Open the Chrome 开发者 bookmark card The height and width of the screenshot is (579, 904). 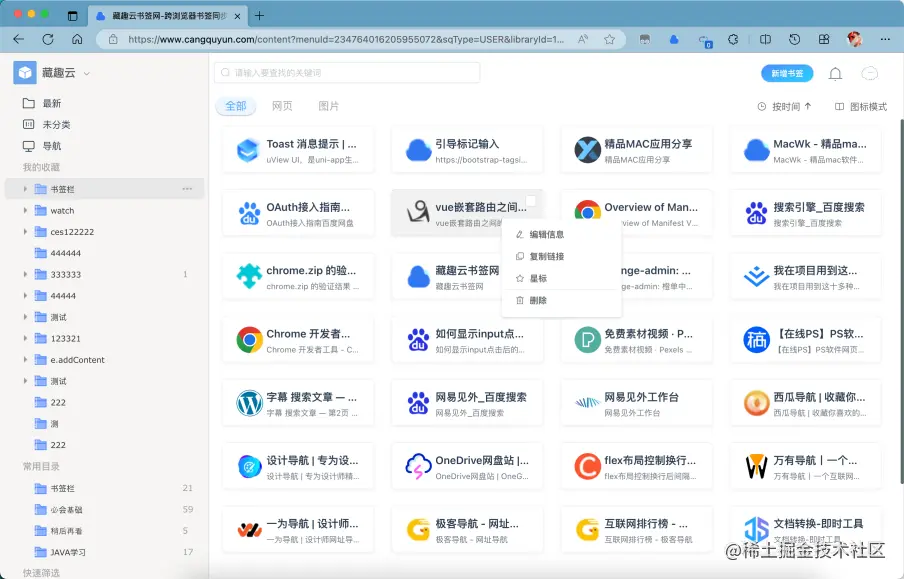point(298,340)
